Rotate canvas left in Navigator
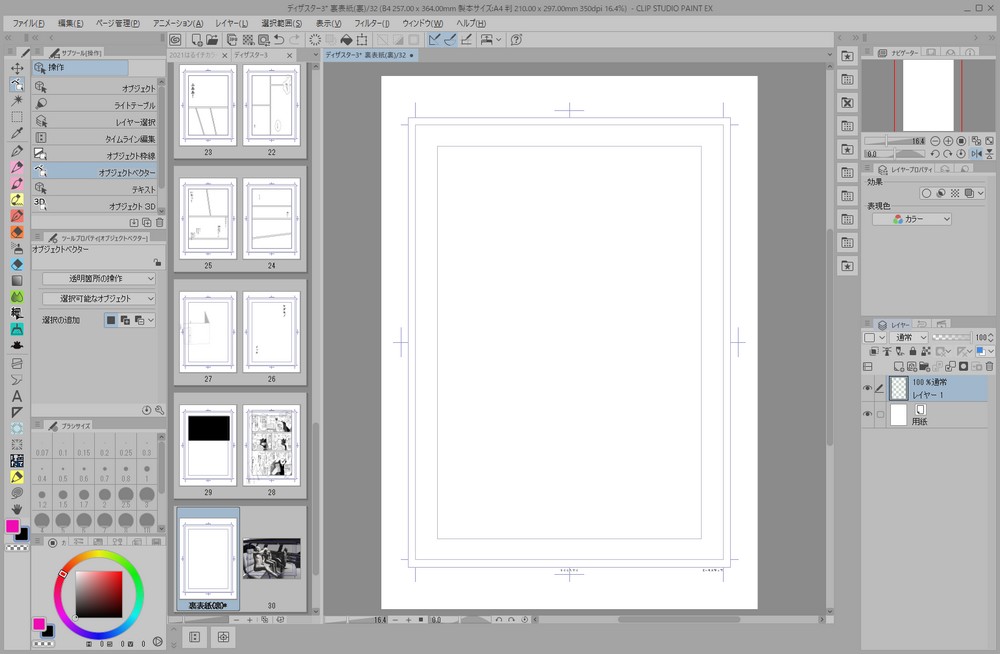Viewport: 1000px width, 654px height. 935,154
